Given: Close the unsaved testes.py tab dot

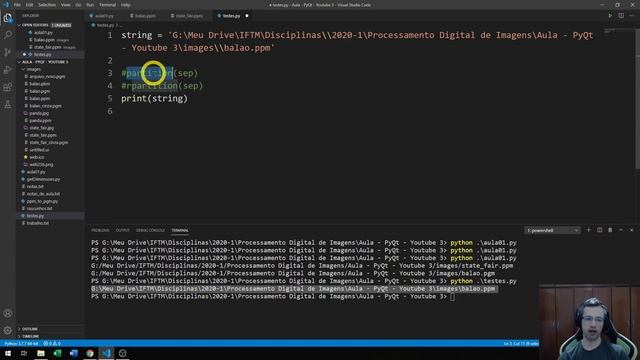Looking at the screenshot, I should point(247,16).
